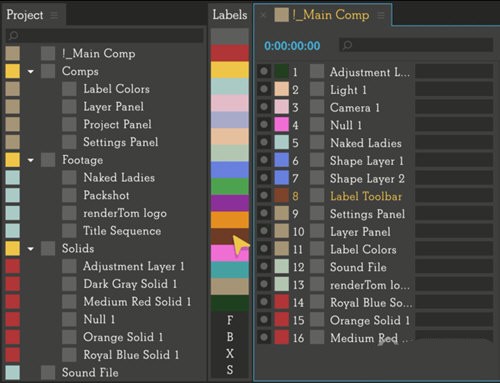Image resolution: width=500 pixels, height=383 pixels.
Task: Apply the orange label color in Labels panel
Action: [230, 220]
